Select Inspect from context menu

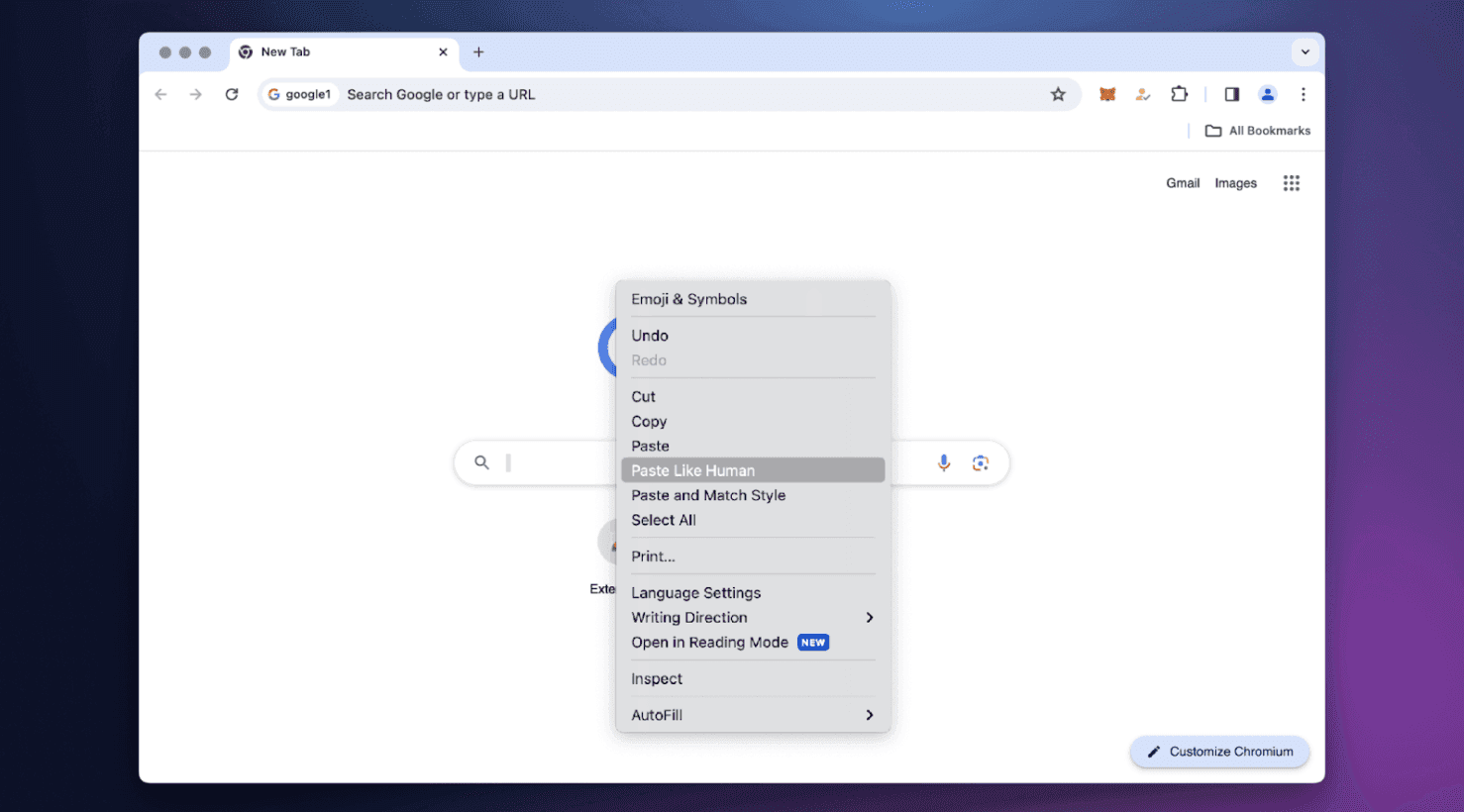[657, 679]
